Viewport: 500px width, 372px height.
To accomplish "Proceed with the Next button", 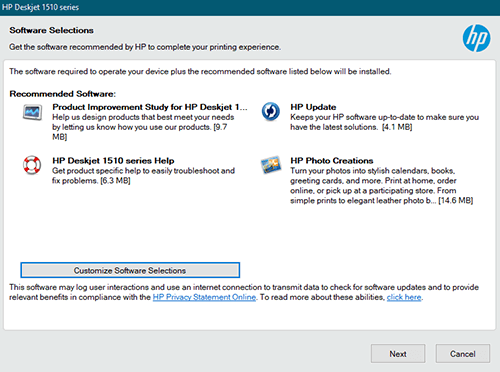I will [x=398, y=354].
